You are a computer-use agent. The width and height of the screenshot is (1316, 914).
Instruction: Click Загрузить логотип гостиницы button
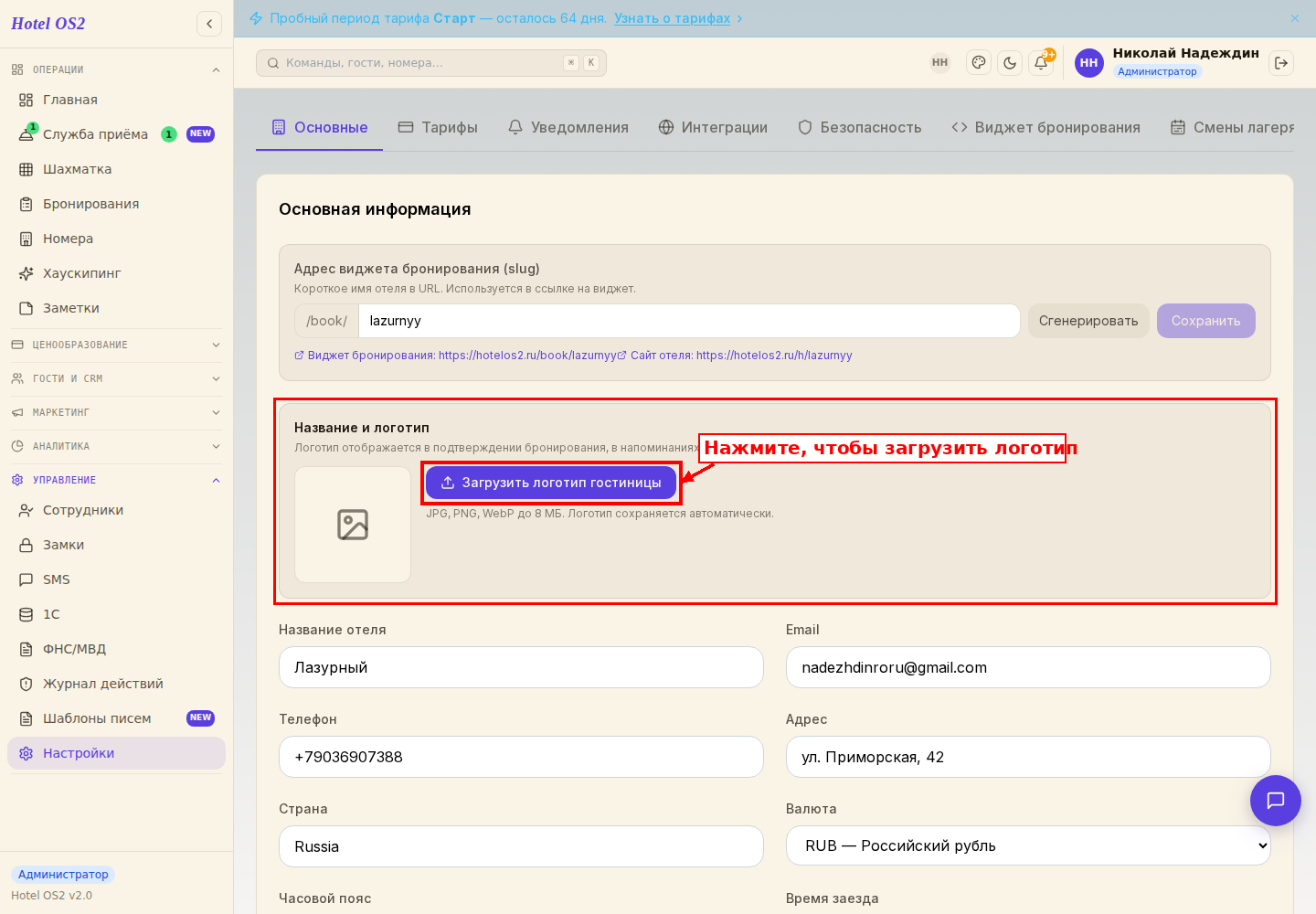551,483
